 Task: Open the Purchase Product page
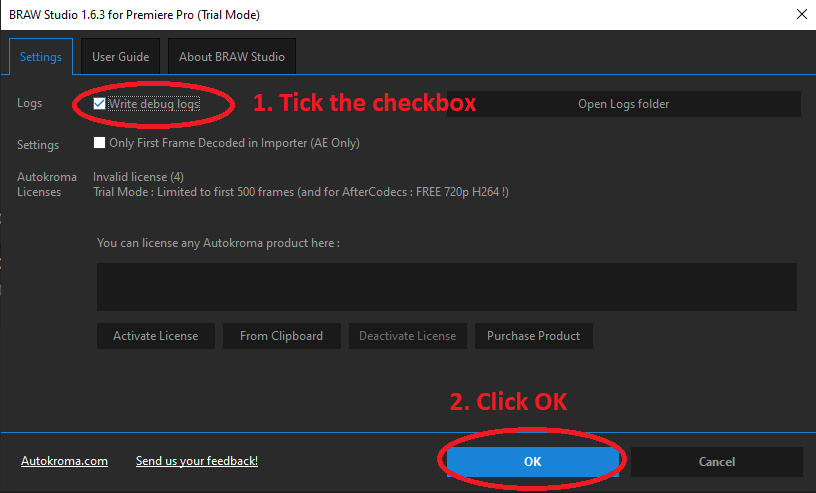[533, 336]
